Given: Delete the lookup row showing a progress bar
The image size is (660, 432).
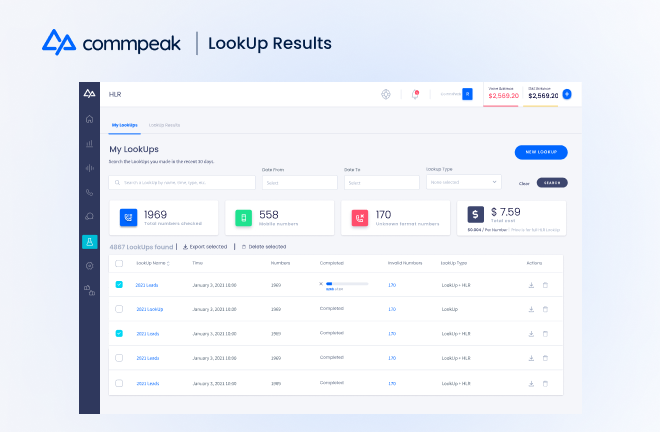Looking at the screenshot, I should 545,285.
